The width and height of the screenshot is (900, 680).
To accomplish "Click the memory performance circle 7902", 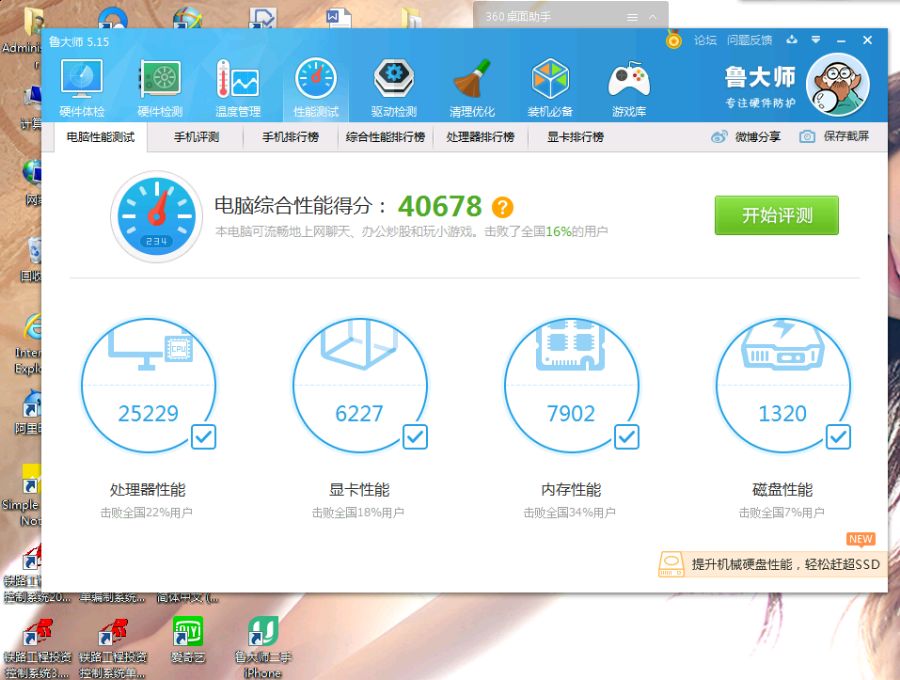I will coord(572,386).
